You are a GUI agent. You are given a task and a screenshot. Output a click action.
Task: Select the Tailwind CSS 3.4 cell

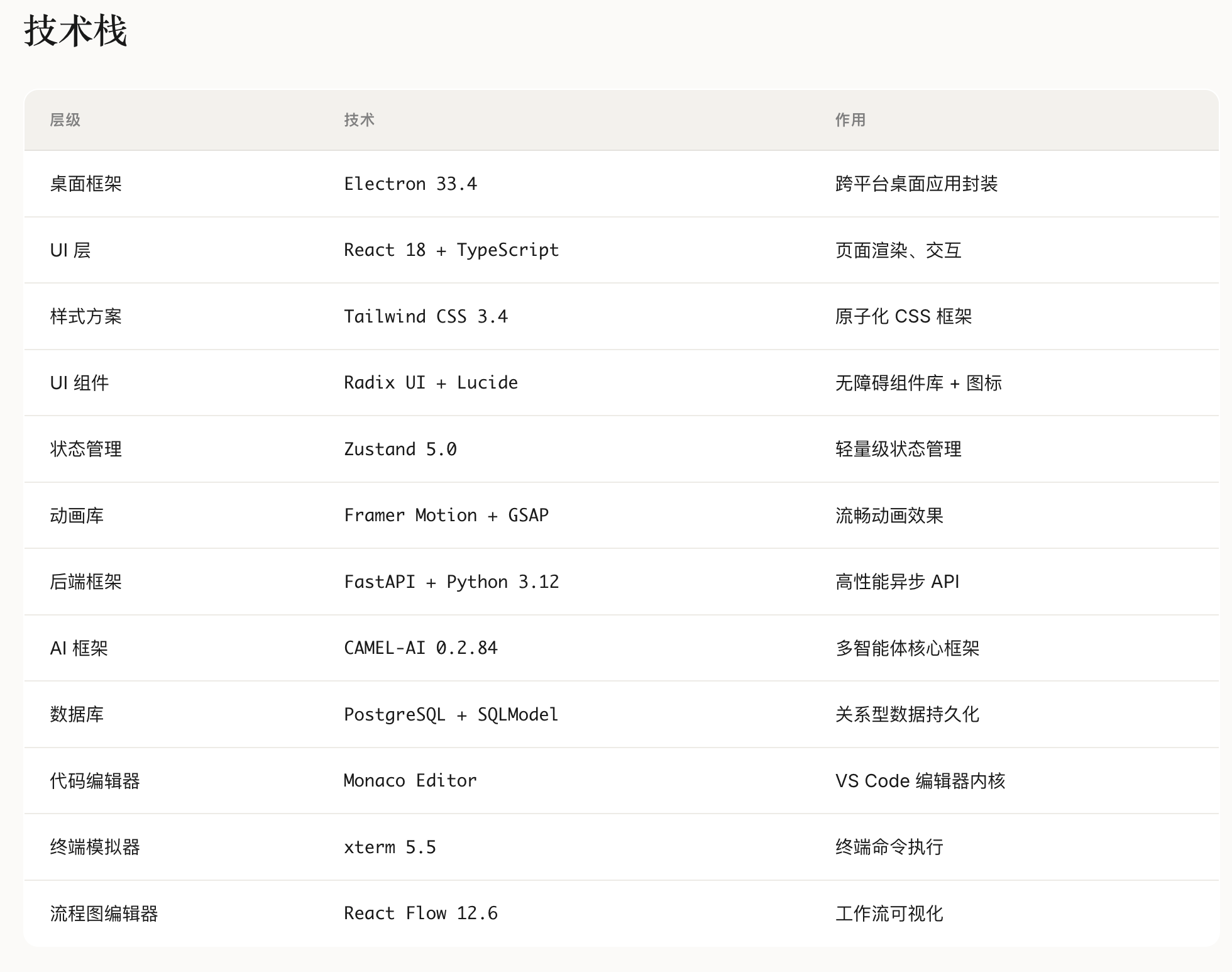coord(426,317)
